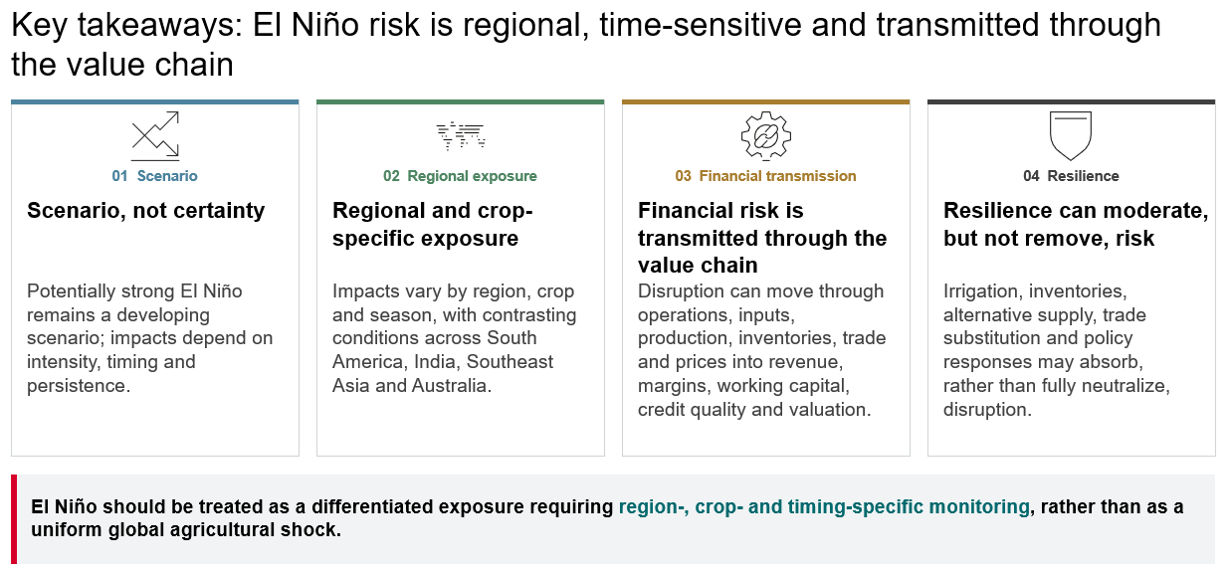Image resolution: width=1228 pixels, height=573 pixels.
Task: Click 'Resilience can moderate' heading
Action: pyautogui.click(x=1076, y=224)
